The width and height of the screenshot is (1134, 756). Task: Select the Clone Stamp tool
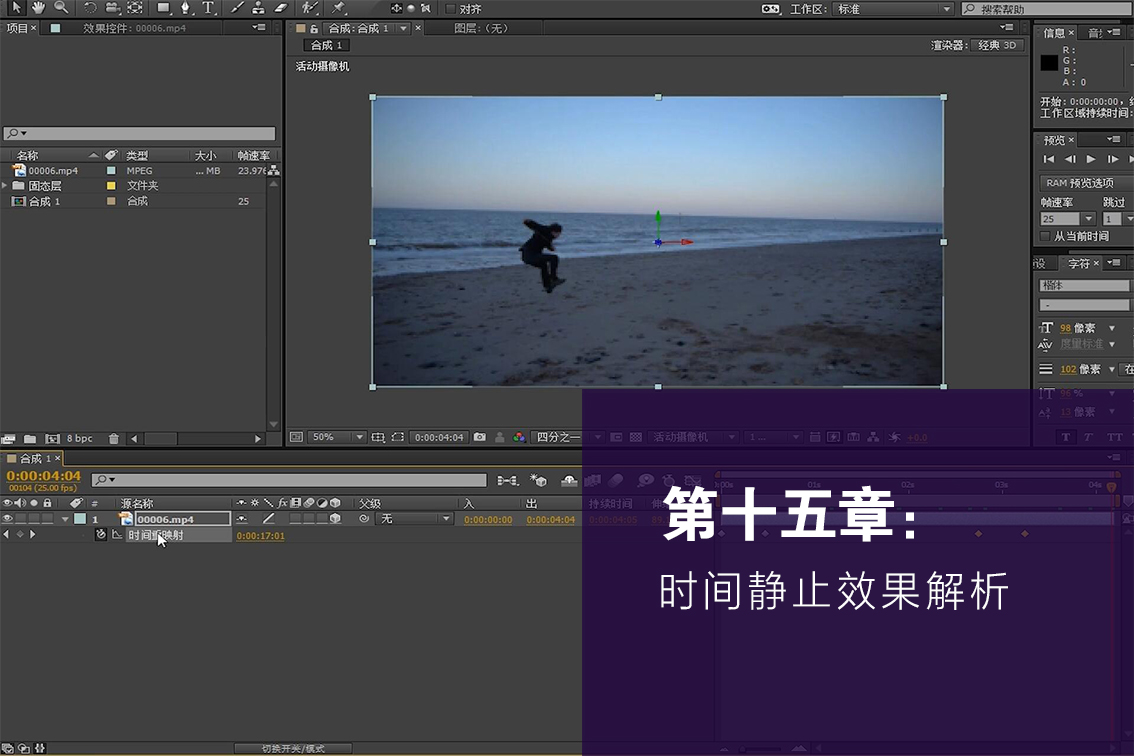[x=258, y=8]
